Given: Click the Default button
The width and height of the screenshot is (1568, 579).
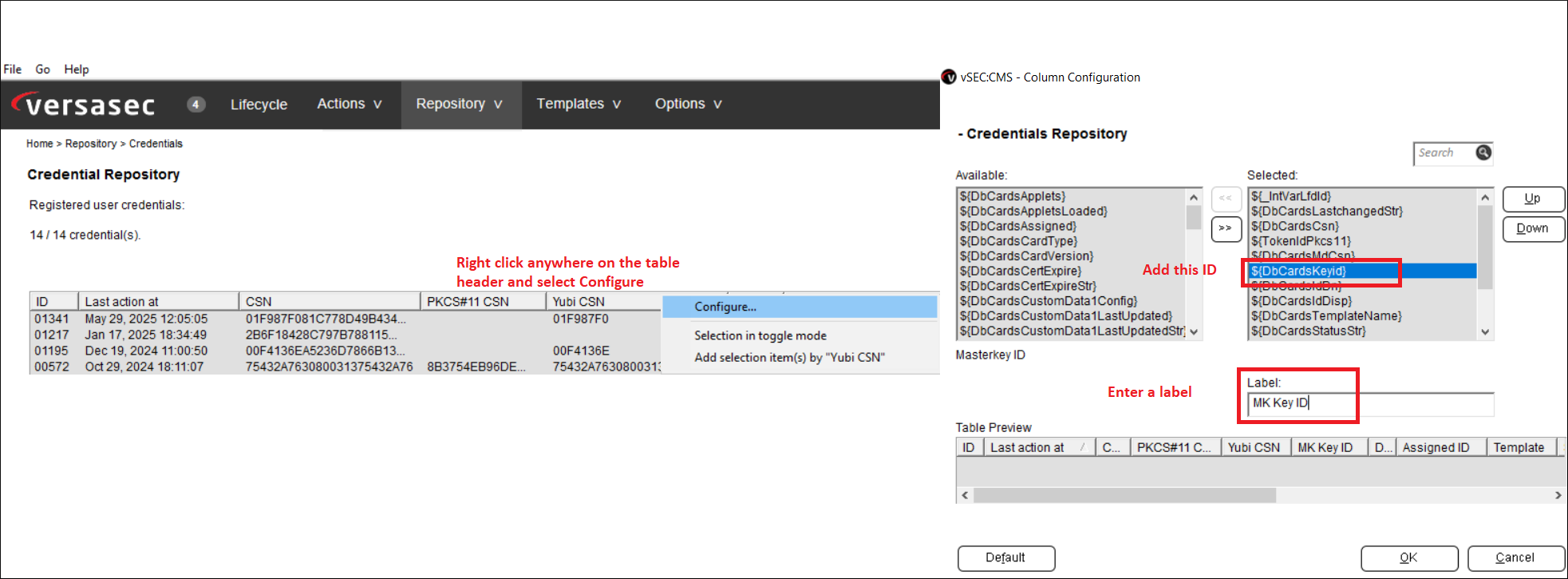Looking at the screenshot, I should point(1005,557).
